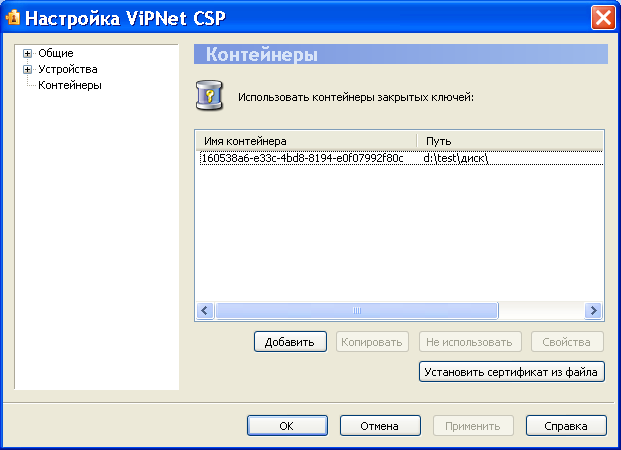621x450 pixels.
Task: Sort by Имя контейнера column header
Action: coord(306,141)
